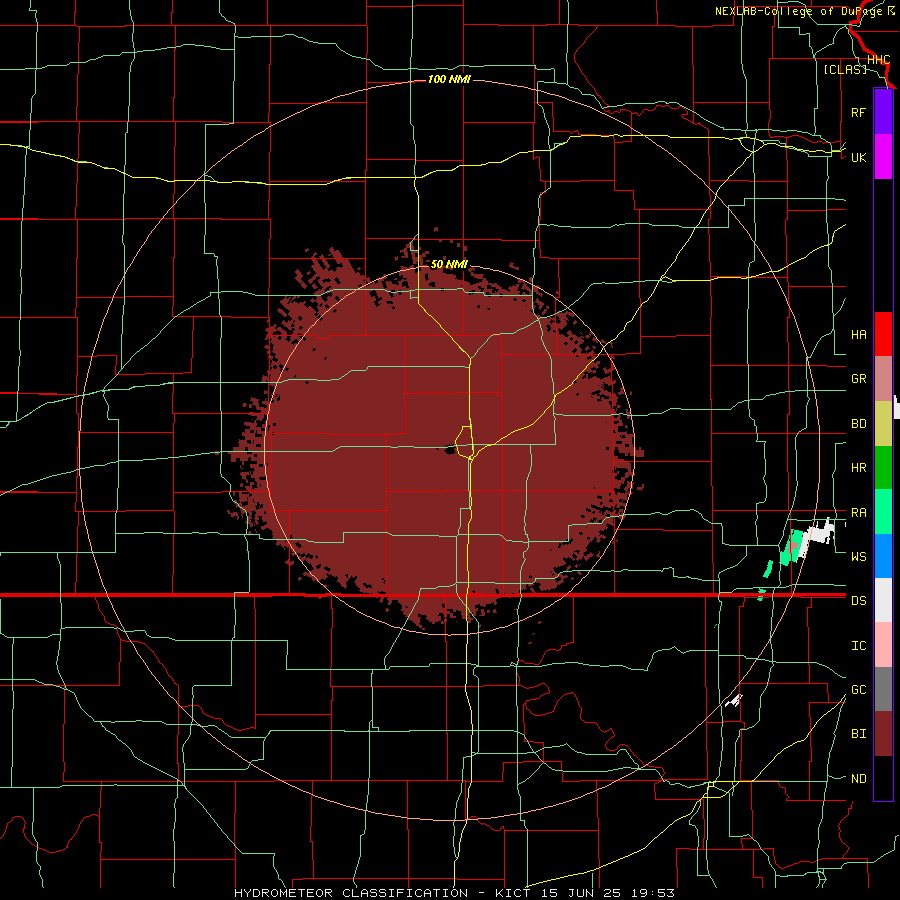Click the IC legend label
The height and width of the screenshot is (900, 900).
click(x=858, y=646)
